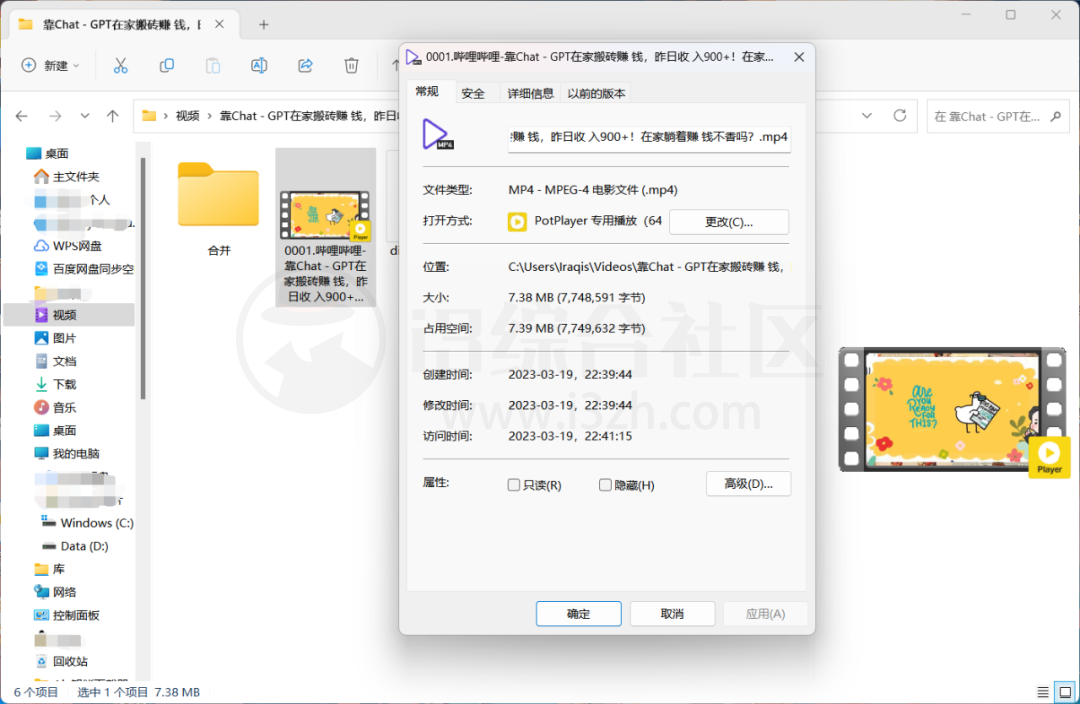Viewport: 1080px width, 704px height.
Task: Open 回收站 in navigation pane
Action: point(61,661)
